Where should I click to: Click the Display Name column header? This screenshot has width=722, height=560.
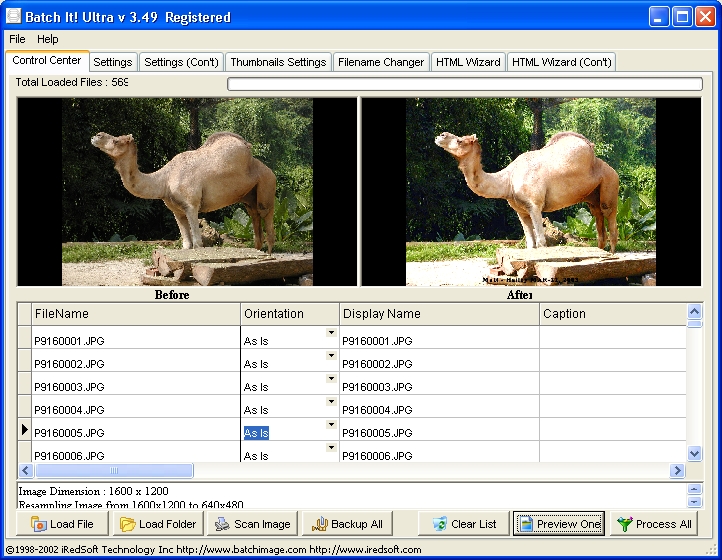point(439,314)
